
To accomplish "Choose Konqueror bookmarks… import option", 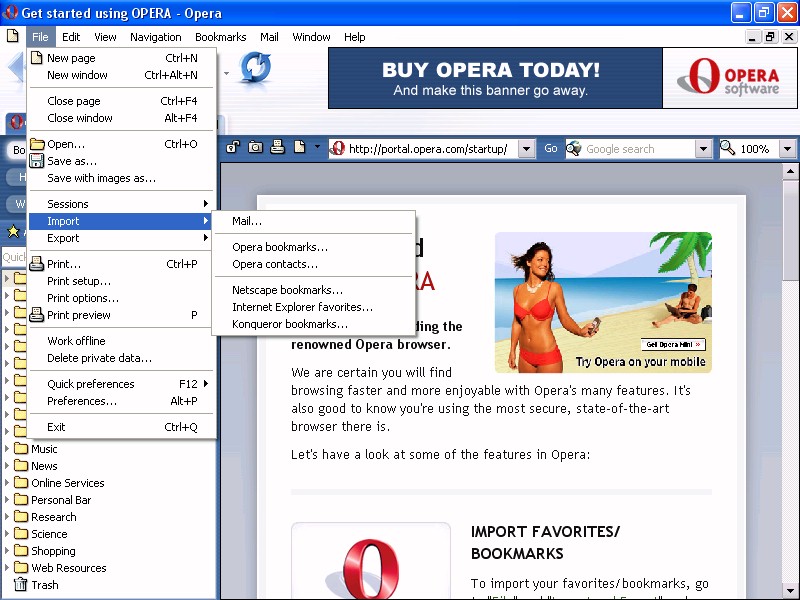I will tap(313, 324).
